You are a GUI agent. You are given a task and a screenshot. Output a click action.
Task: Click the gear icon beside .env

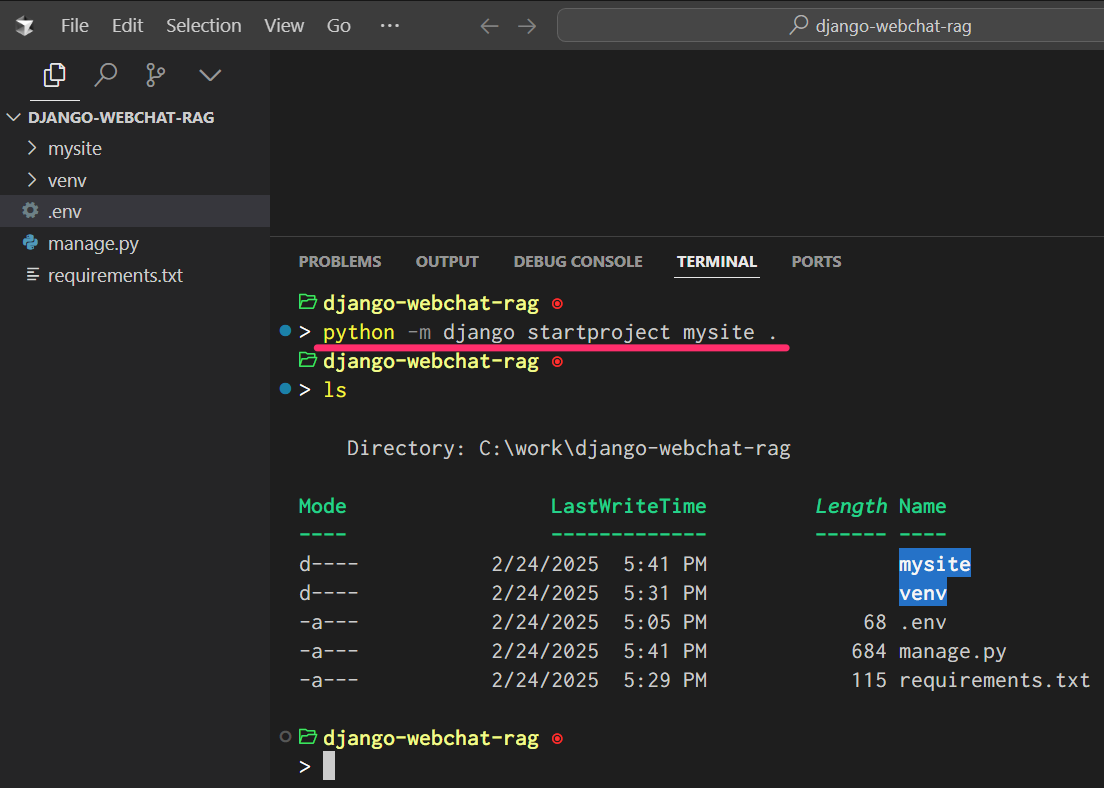point(31,211)
